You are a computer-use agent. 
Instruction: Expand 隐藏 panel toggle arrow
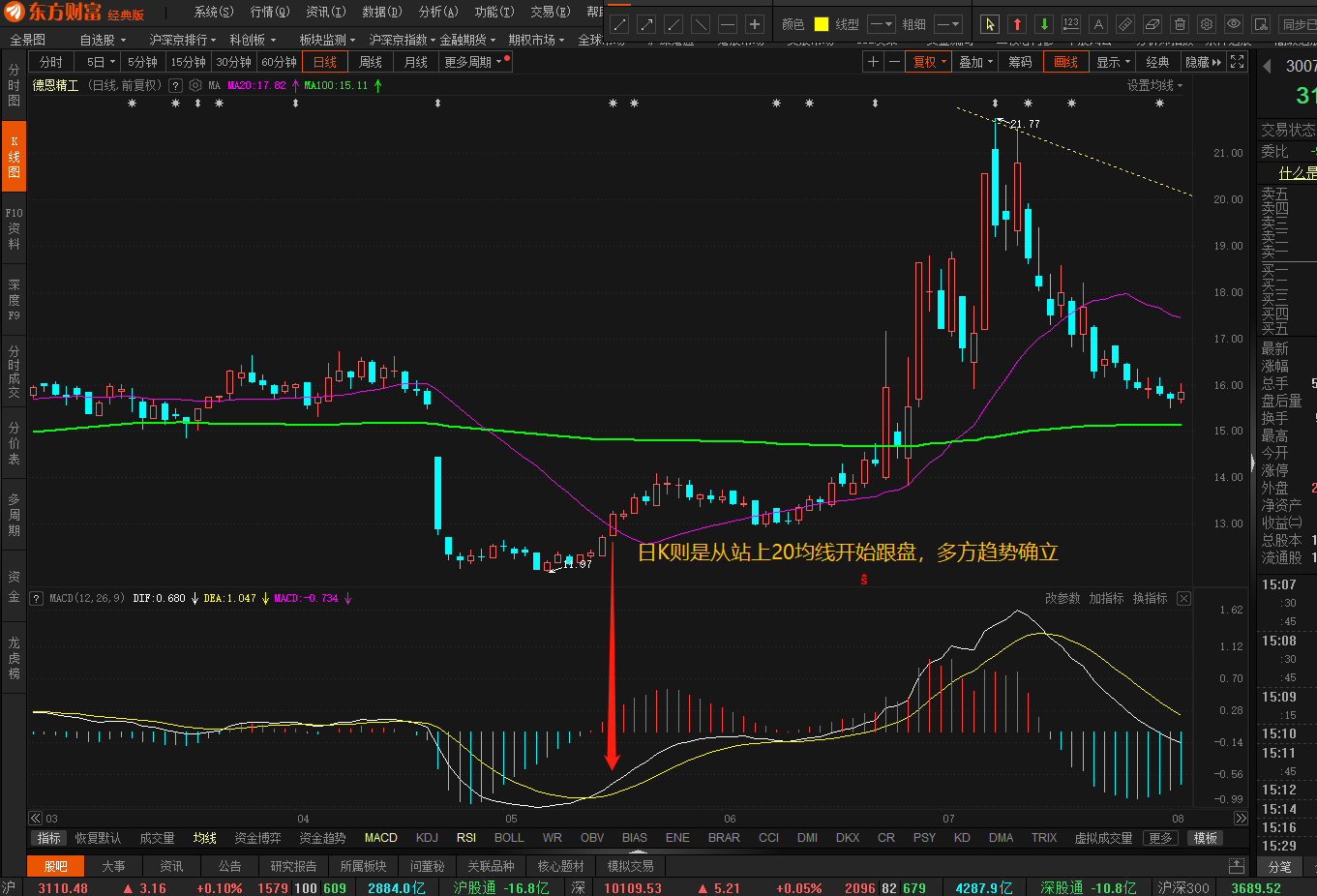(1204, 62)
